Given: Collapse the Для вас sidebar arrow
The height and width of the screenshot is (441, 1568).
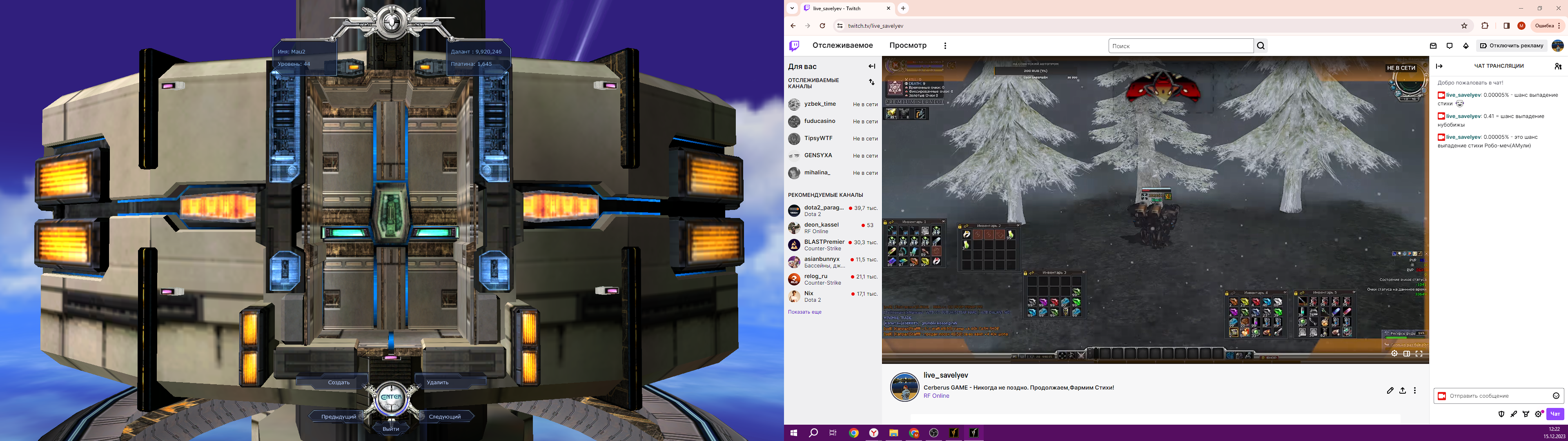Looking at the screenshot, I should click(x=872, y=67).
